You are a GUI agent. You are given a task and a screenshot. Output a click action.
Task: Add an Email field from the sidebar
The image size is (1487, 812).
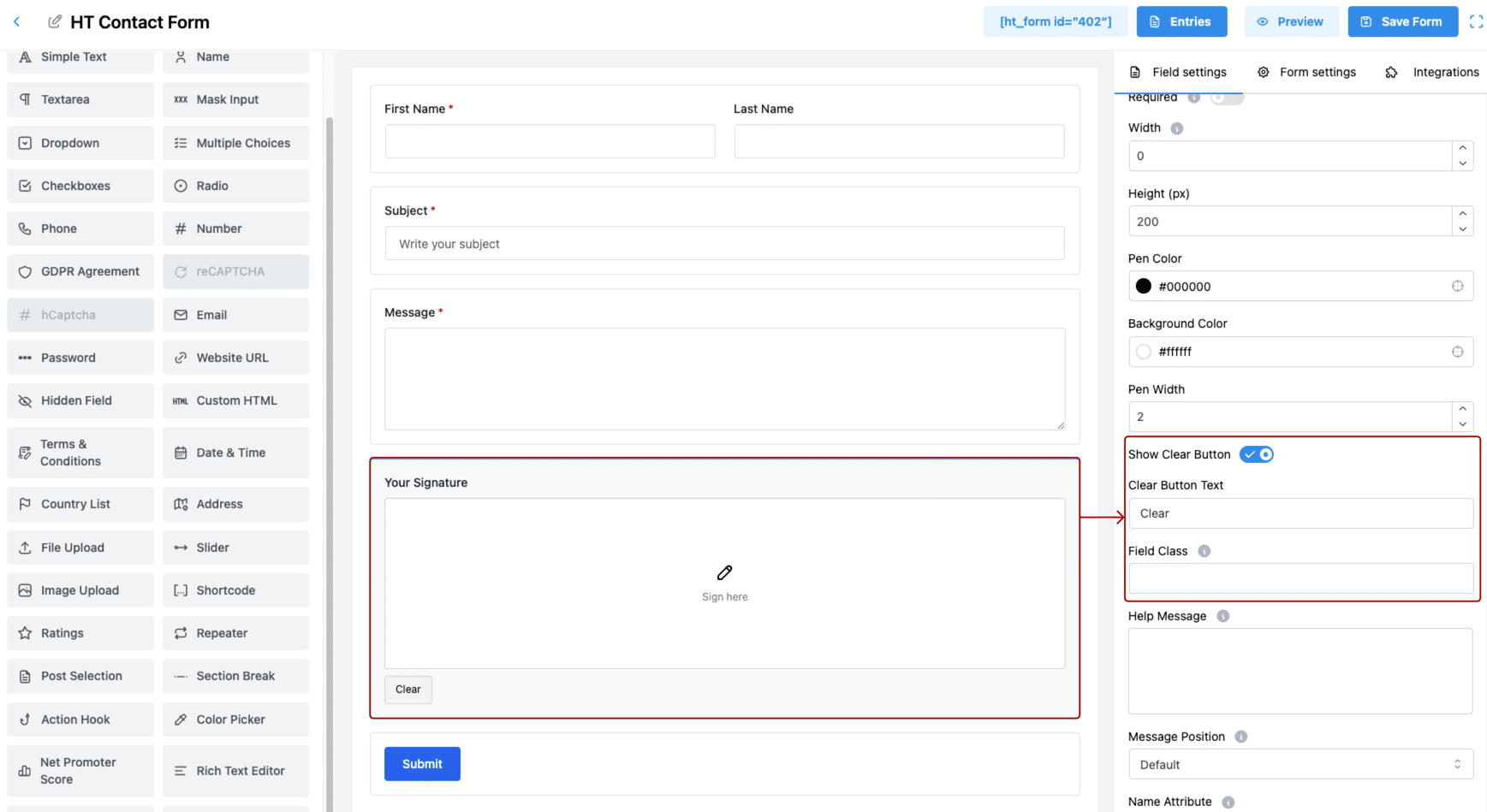click(235, 315)
